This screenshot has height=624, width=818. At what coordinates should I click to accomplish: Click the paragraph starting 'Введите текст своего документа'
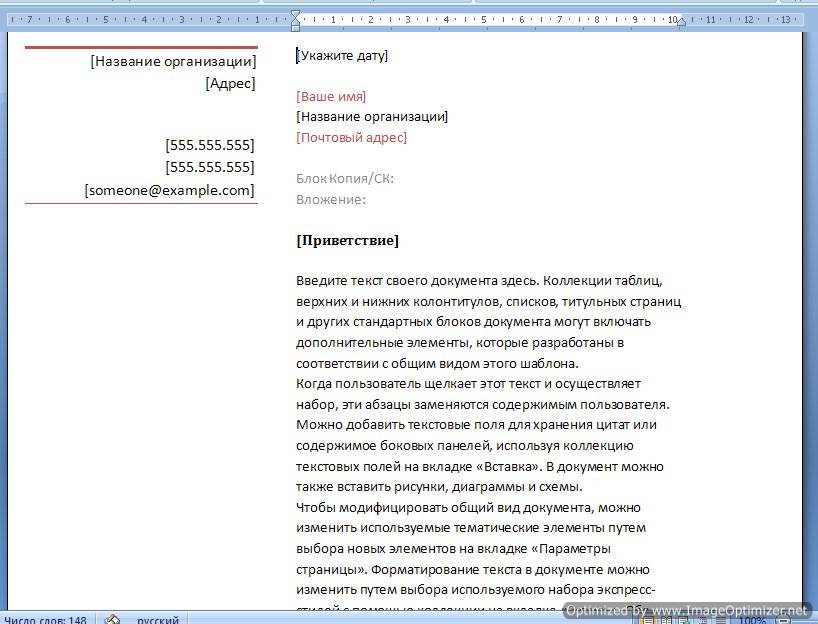[489, 322]
